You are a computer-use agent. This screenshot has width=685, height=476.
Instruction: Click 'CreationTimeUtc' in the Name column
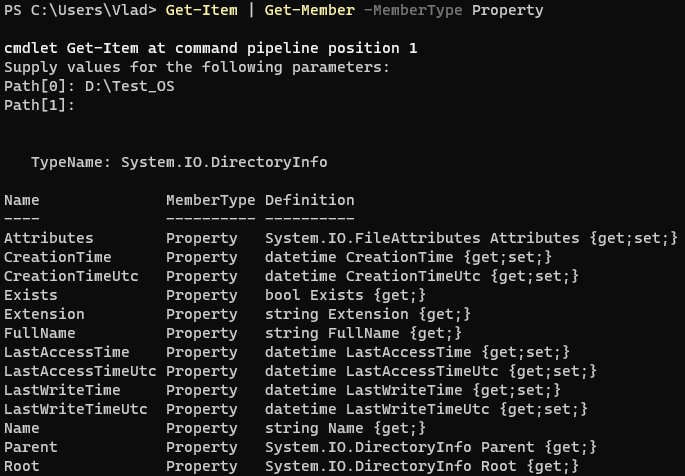tap(71, 276)
